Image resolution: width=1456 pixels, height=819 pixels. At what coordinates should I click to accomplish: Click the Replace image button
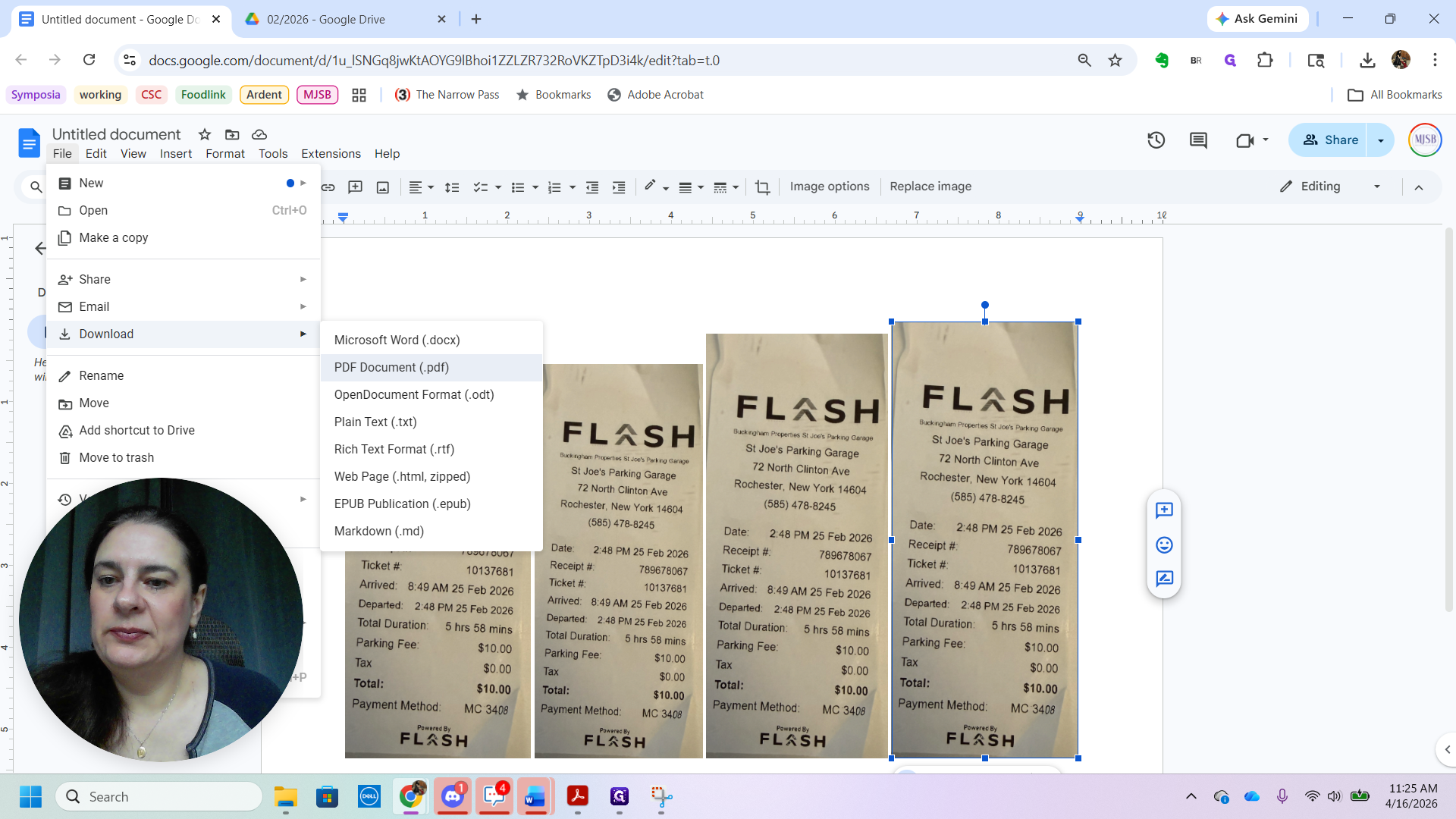coord(930,187)
